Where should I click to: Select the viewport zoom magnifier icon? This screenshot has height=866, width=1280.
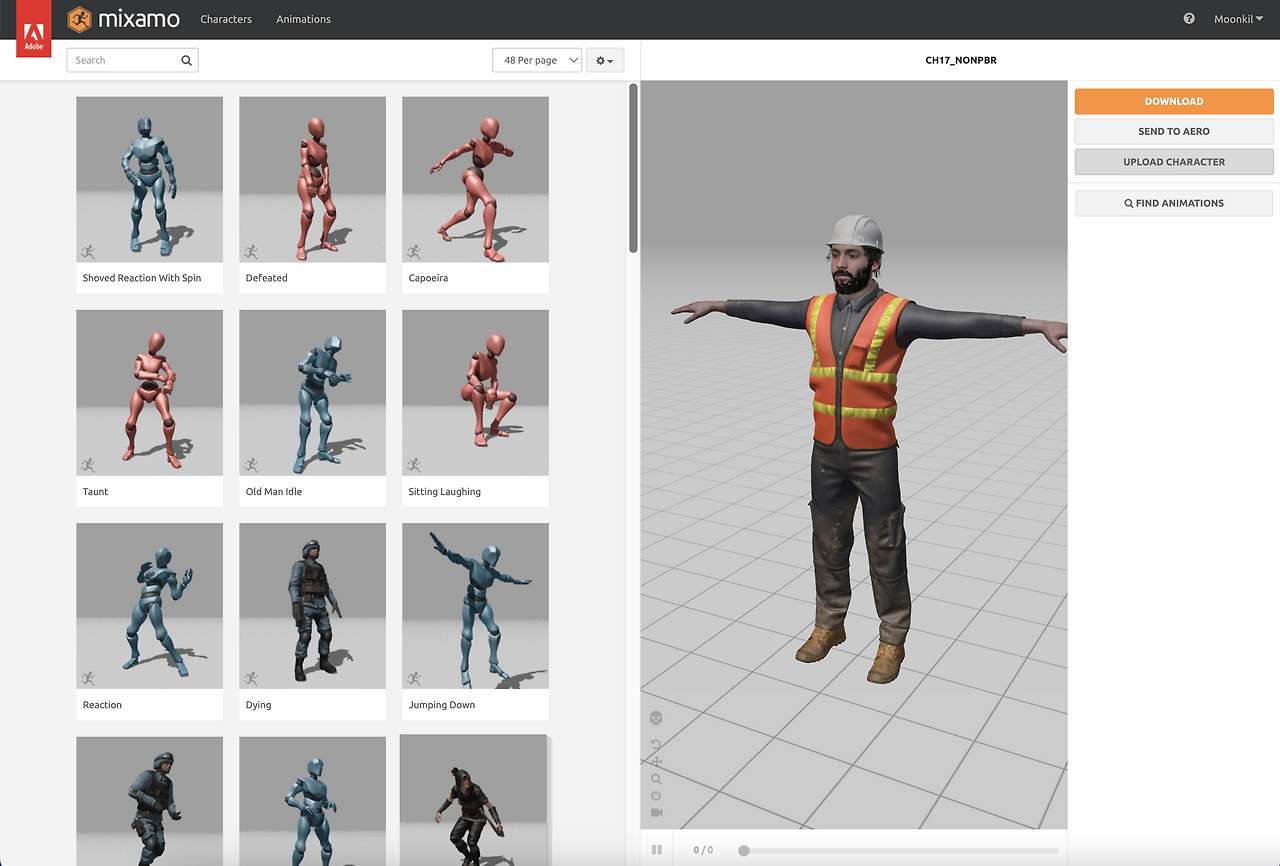click(656, 779)
